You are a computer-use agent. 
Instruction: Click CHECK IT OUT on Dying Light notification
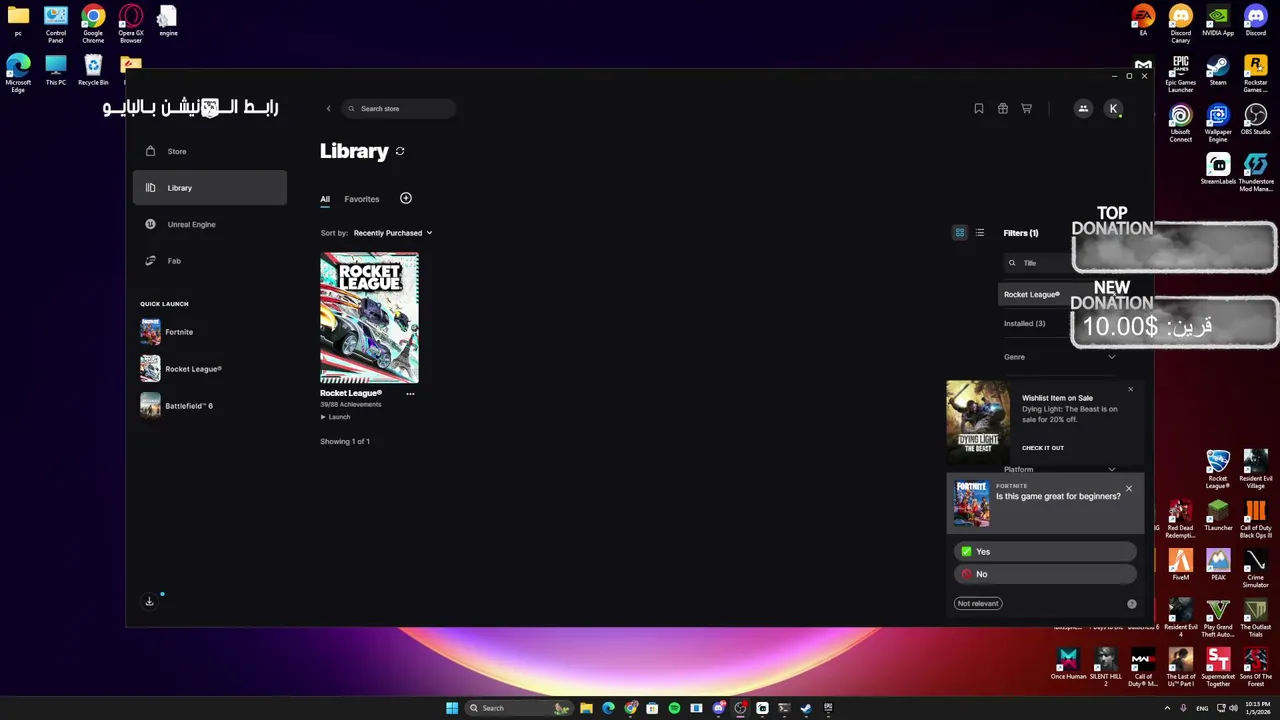[1043, 448]
